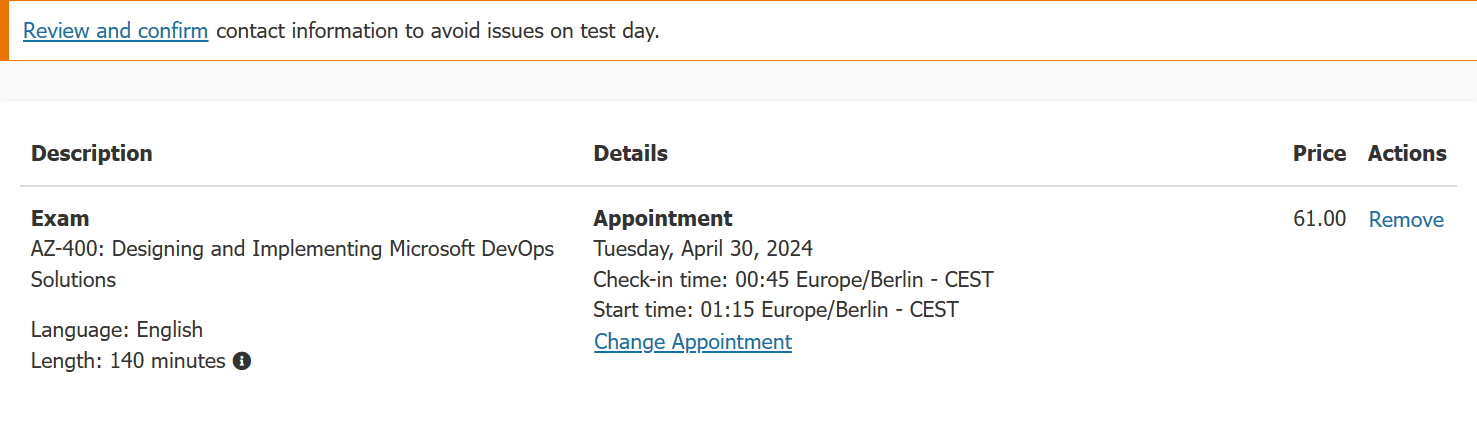Click the Description column header
The image size is (1477, 424).
click(91, 153)
